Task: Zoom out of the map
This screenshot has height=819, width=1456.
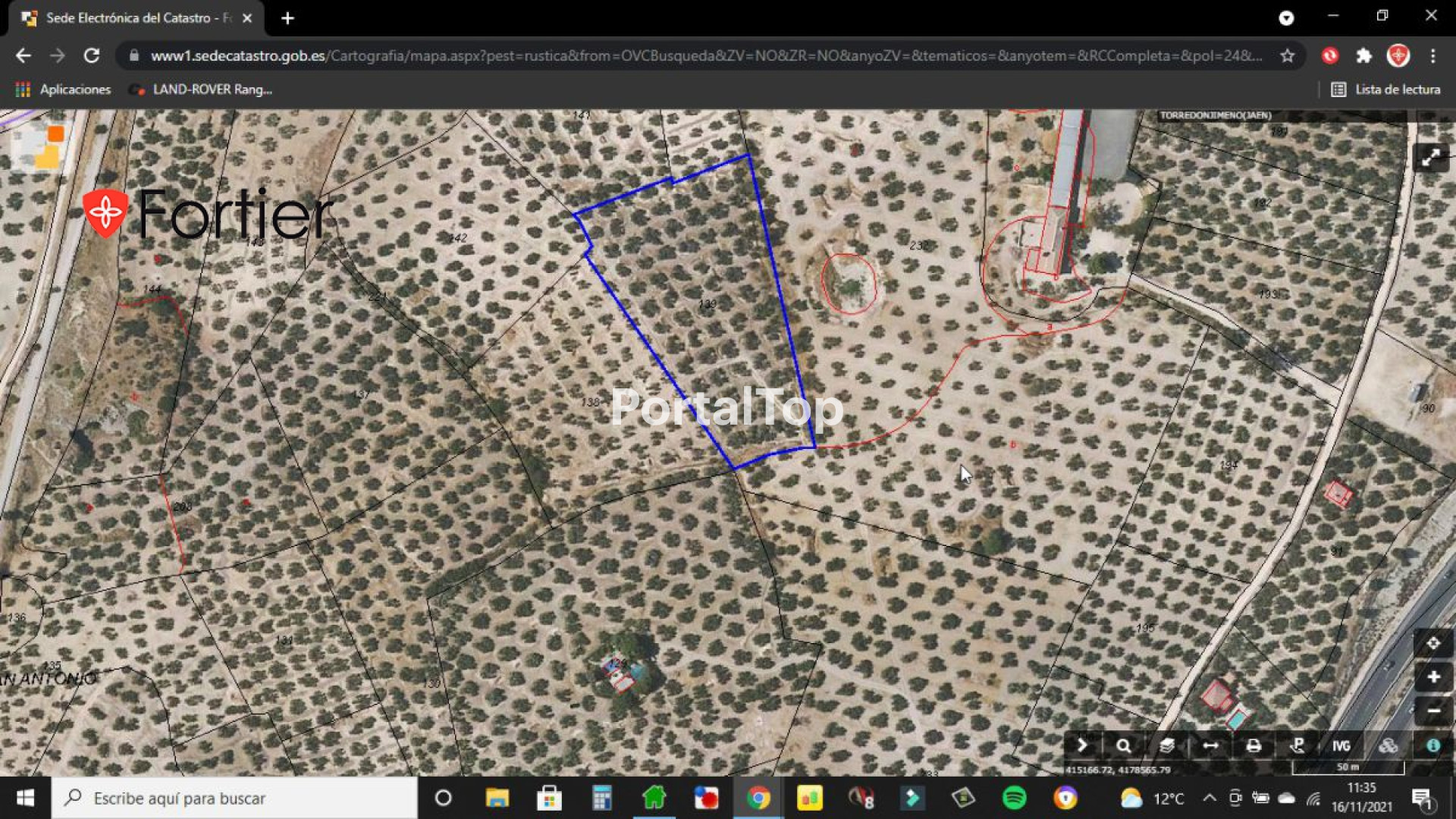Action: click(x=1432, y=711)
